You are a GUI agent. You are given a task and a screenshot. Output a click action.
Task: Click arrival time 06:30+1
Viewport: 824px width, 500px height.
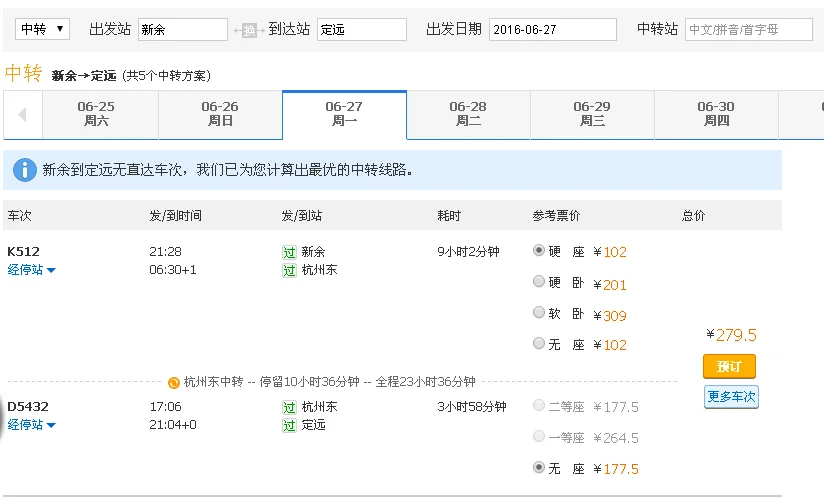point(173,270)
